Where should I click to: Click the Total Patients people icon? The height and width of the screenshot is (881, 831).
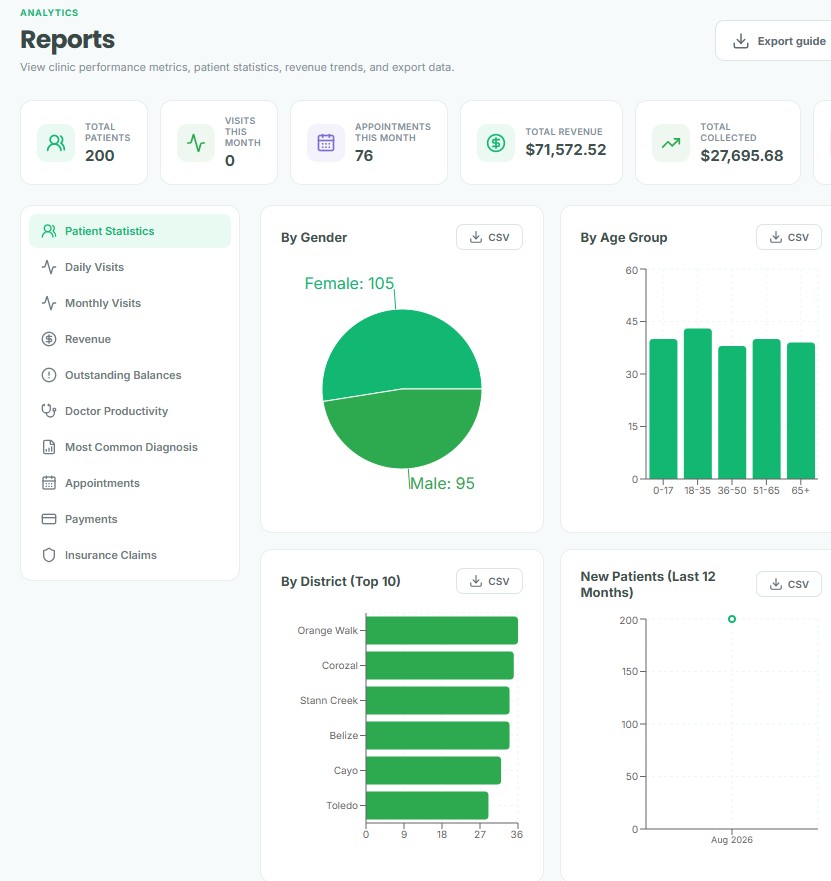(x=56, y=143)
